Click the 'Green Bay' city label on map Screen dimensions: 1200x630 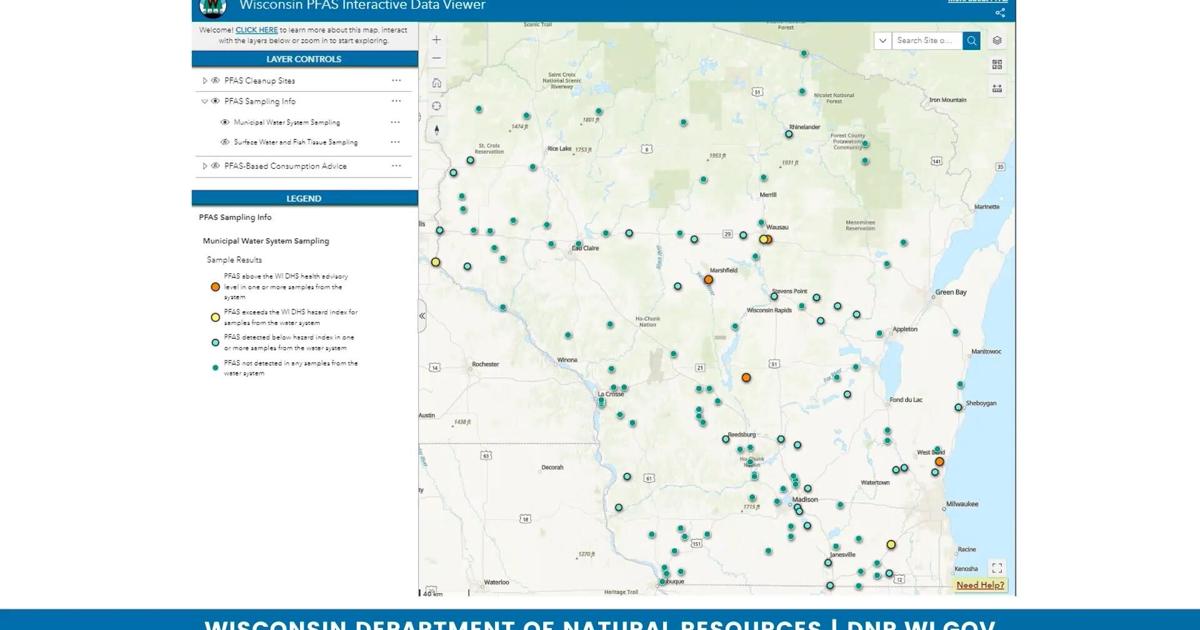[x=951, y=292]
